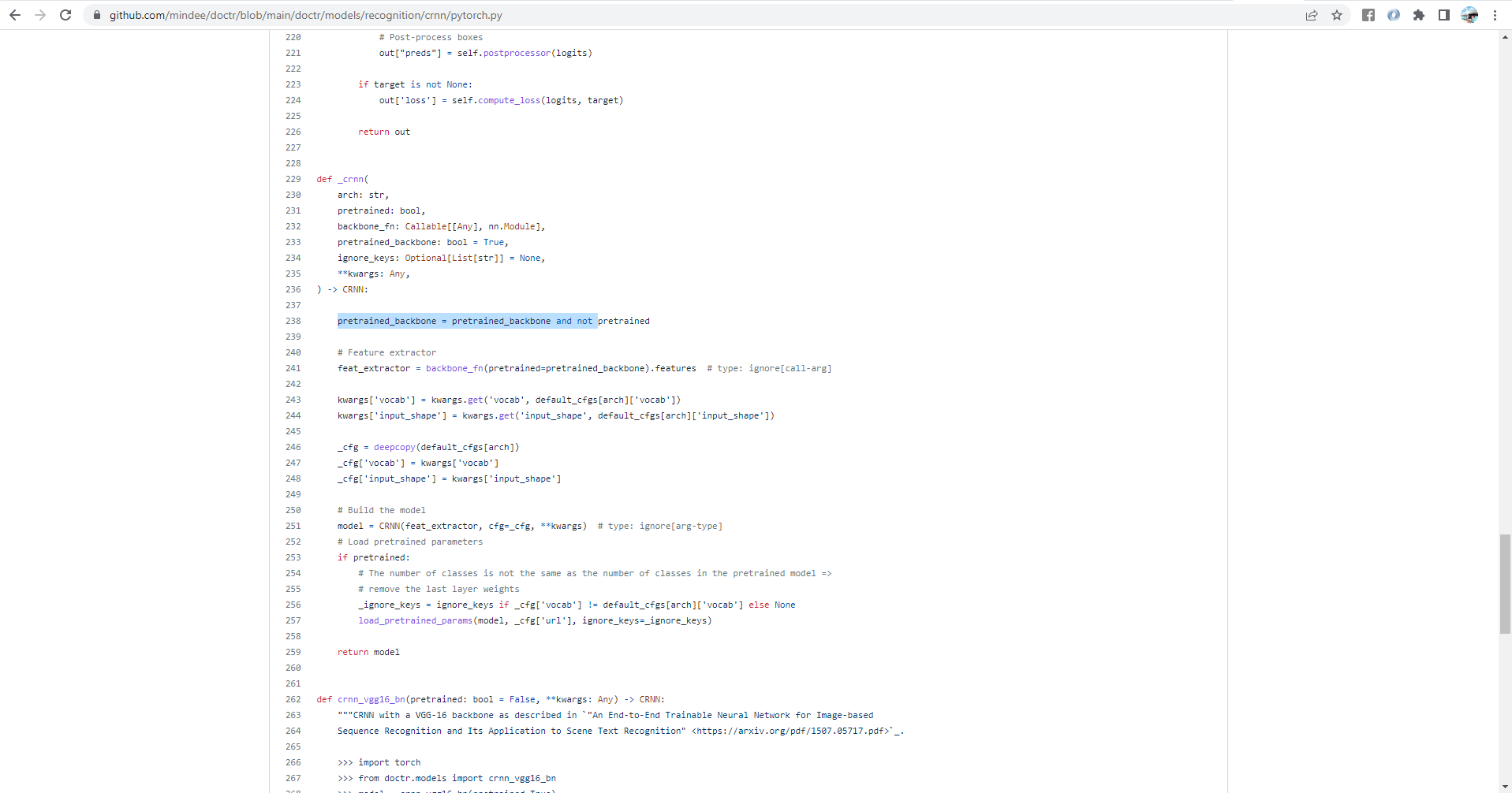Open the Chrome three-dot menu

pos(1495,14)
